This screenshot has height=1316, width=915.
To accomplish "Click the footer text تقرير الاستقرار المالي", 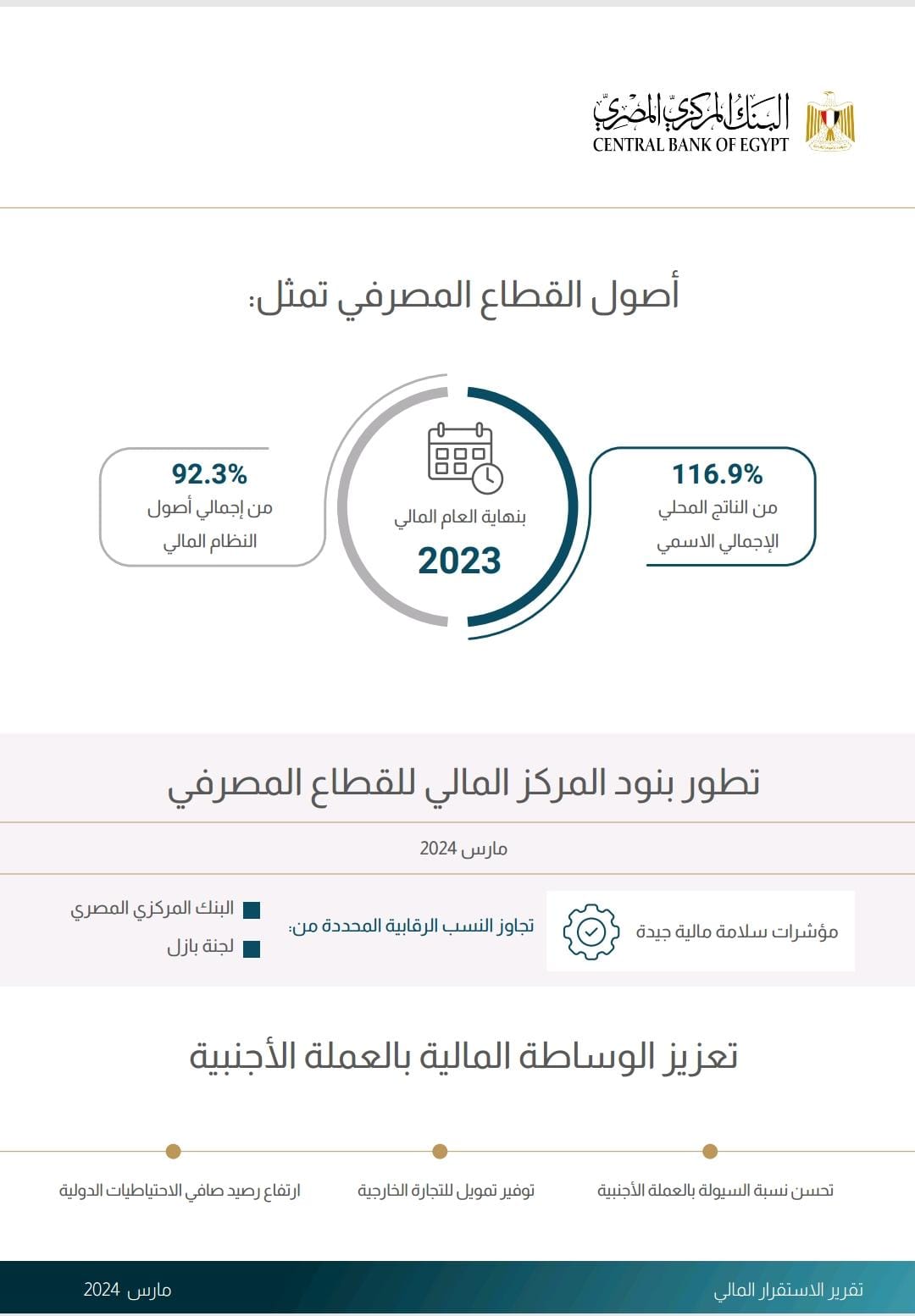I will pos(788,1290).
